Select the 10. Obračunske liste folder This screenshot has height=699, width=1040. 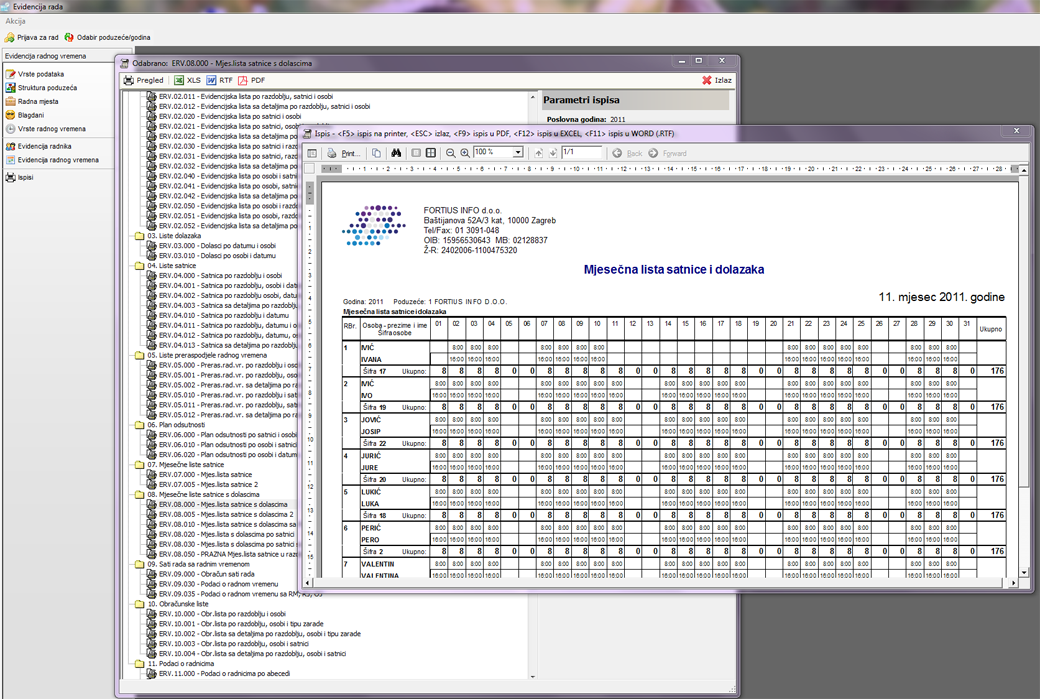coord(177,604)
